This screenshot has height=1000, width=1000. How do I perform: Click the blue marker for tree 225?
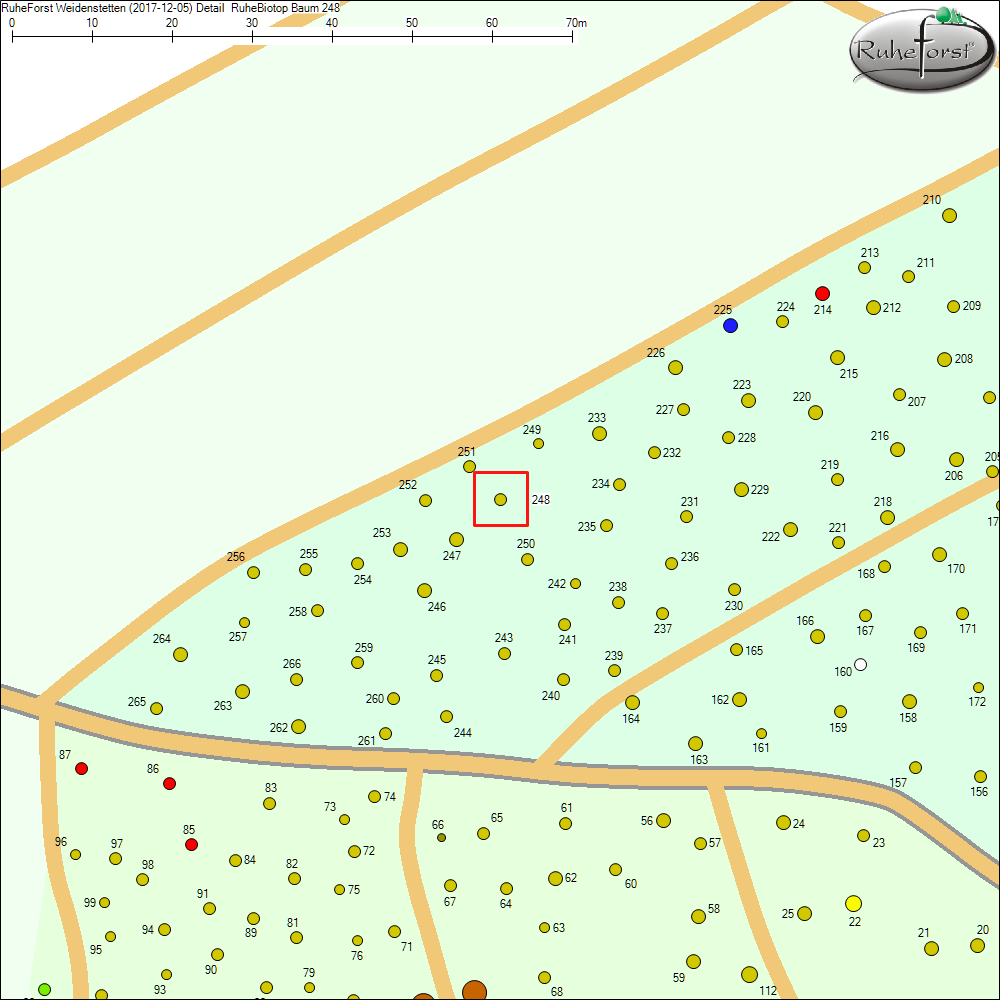[730, 325]
